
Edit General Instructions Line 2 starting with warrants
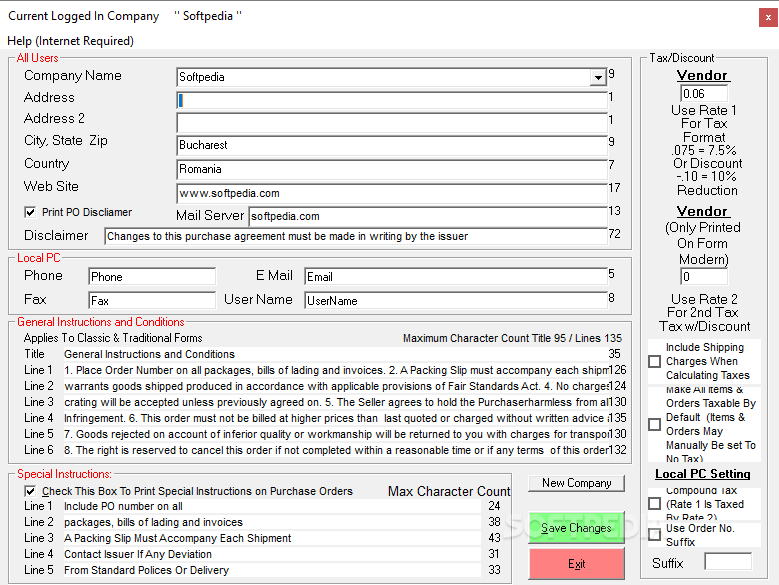point(335,386)
